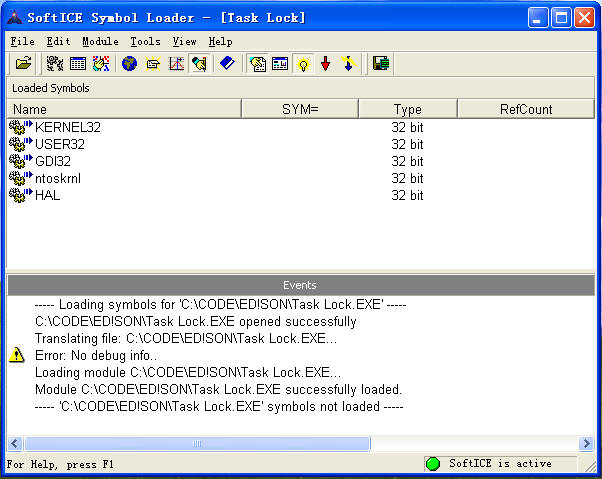Click the symbol table grid toolbar icon

(78, 63)
